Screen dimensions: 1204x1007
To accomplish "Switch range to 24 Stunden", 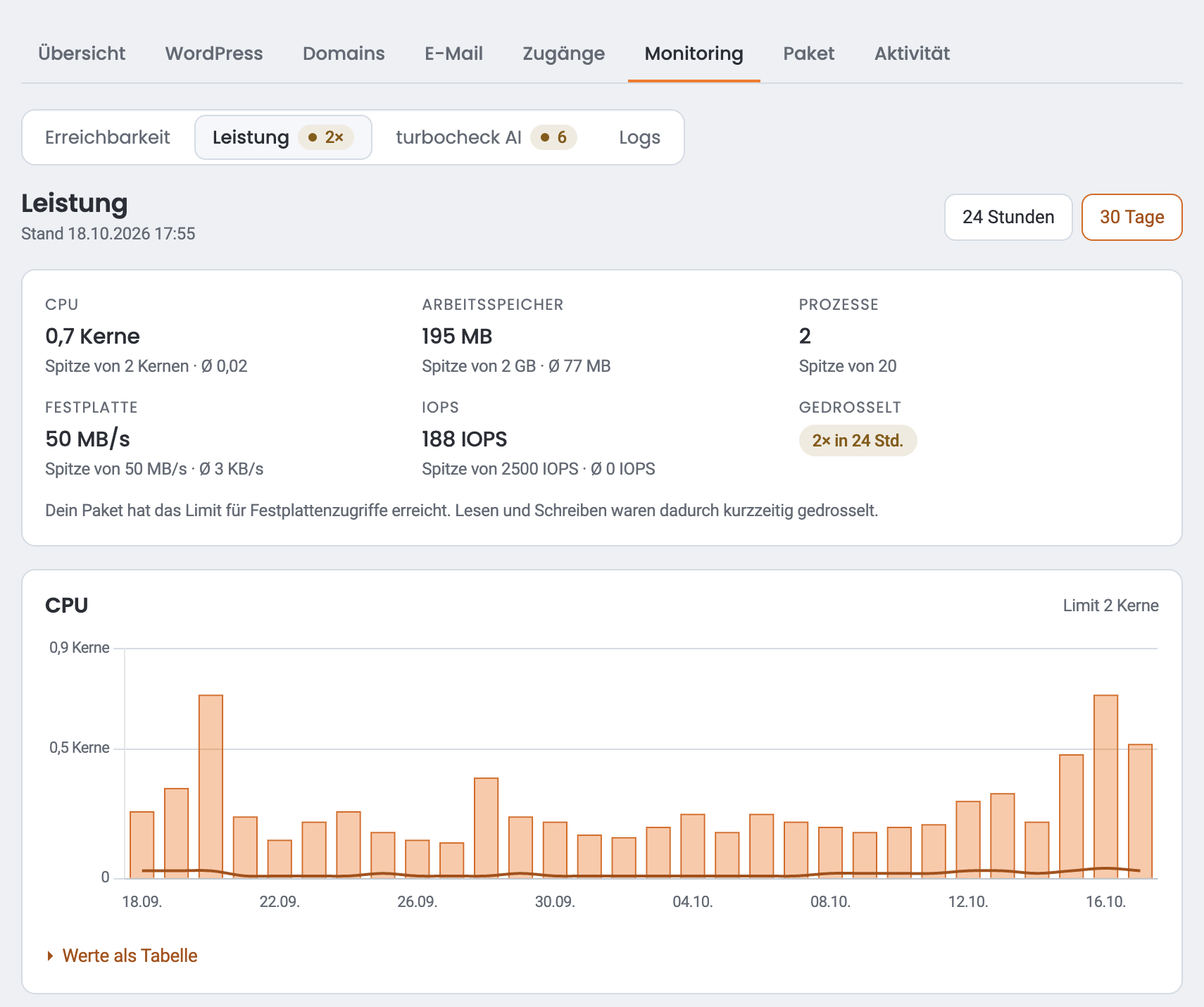I will [1008, 217].
